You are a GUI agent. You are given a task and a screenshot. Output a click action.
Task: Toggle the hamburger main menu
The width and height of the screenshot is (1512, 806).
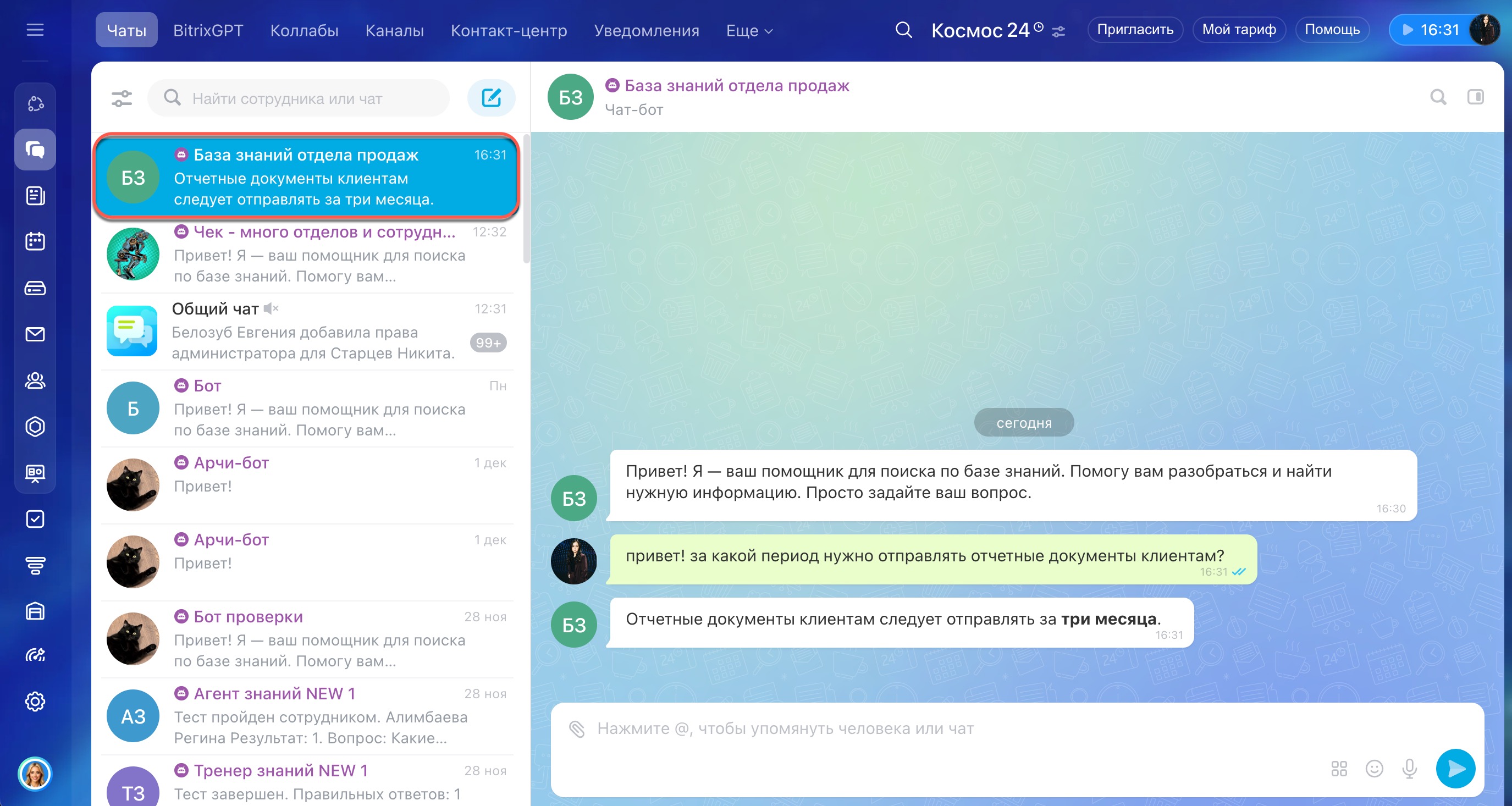click(35, 29)
